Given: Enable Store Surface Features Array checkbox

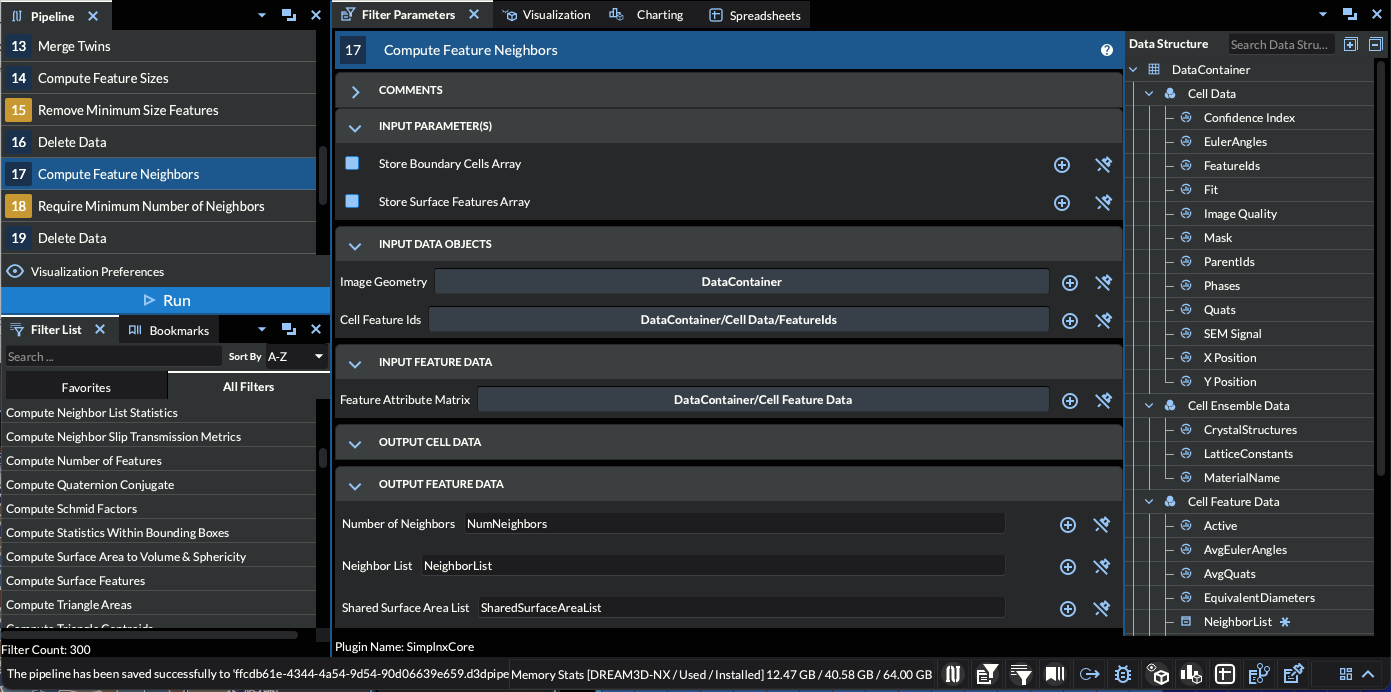Looking at the screenshot, I should tap(352, 201).
